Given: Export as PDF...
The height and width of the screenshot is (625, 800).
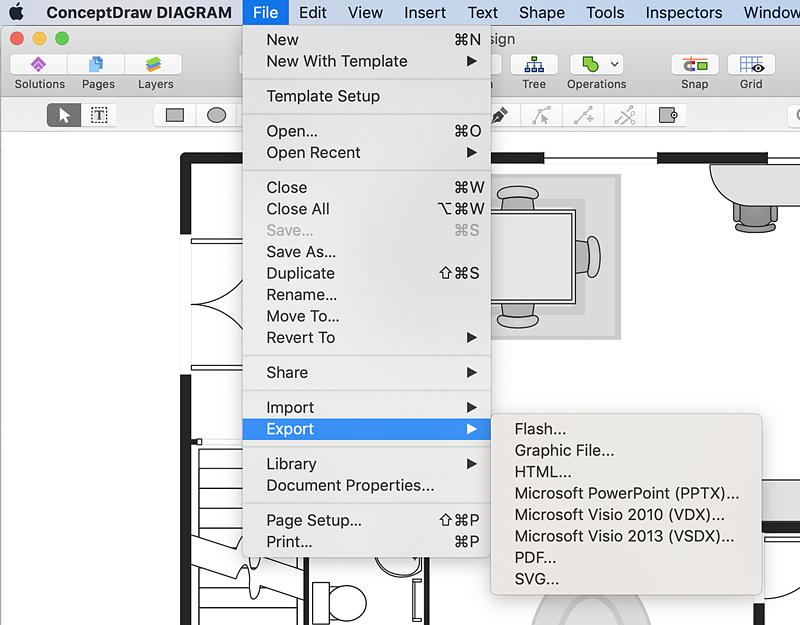Looking at the screenshot, I should tap(626, 558).
